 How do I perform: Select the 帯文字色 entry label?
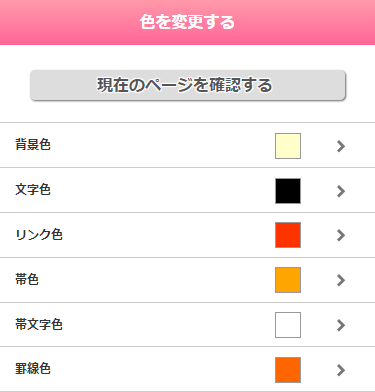(39, 324)
